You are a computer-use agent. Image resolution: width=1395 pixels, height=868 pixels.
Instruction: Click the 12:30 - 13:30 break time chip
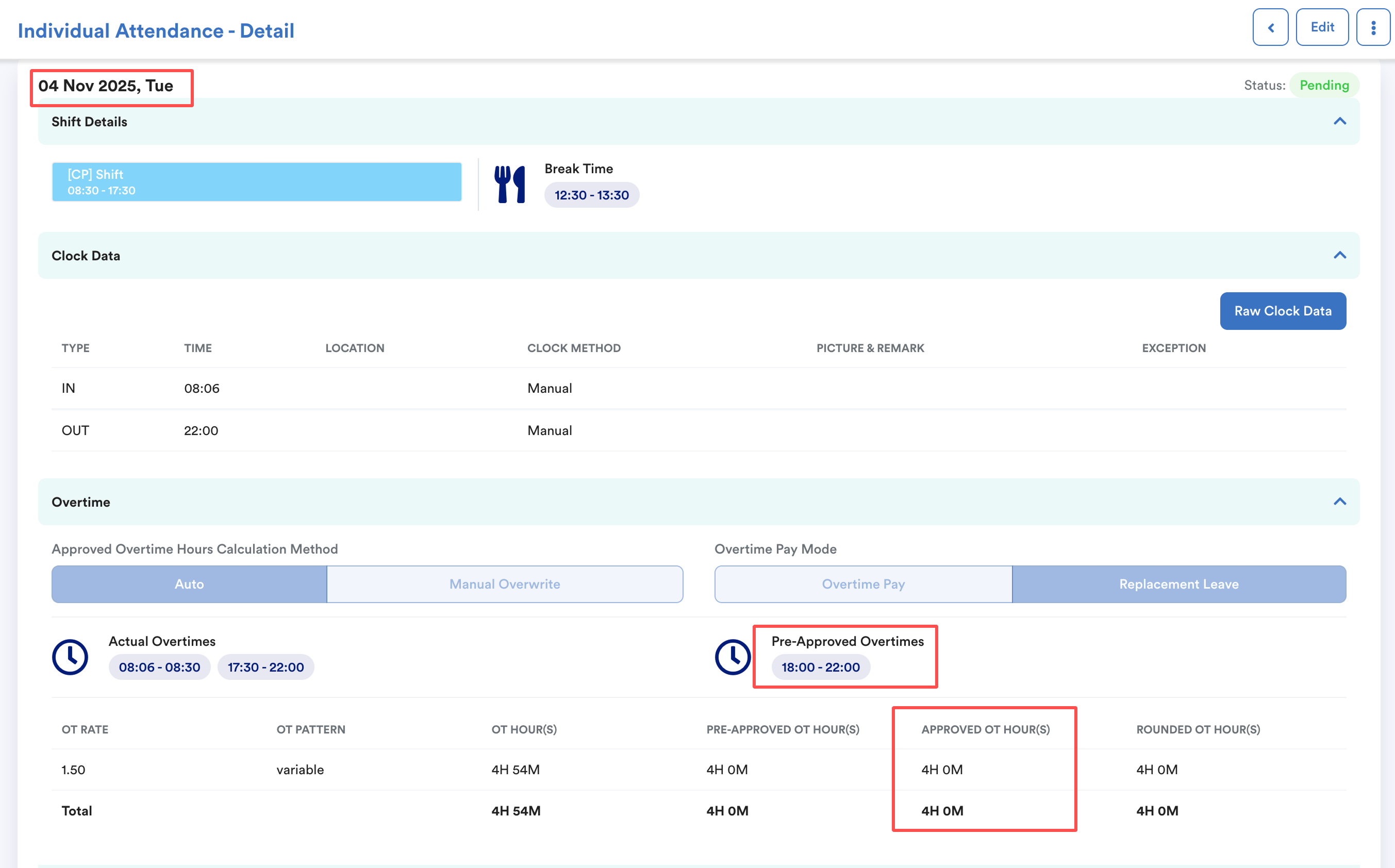tap(591, 195)
